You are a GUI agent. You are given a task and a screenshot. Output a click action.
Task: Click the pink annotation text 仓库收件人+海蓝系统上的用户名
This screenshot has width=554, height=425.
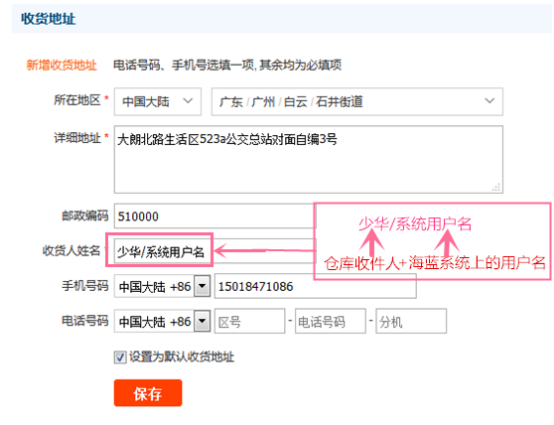435,263
